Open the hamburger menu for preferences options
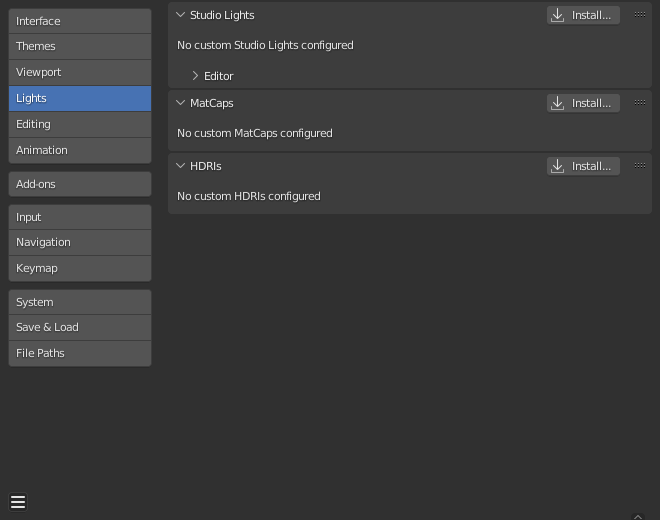Image resolution: width=660 pixels, height=520 pixels. [18, 502]
